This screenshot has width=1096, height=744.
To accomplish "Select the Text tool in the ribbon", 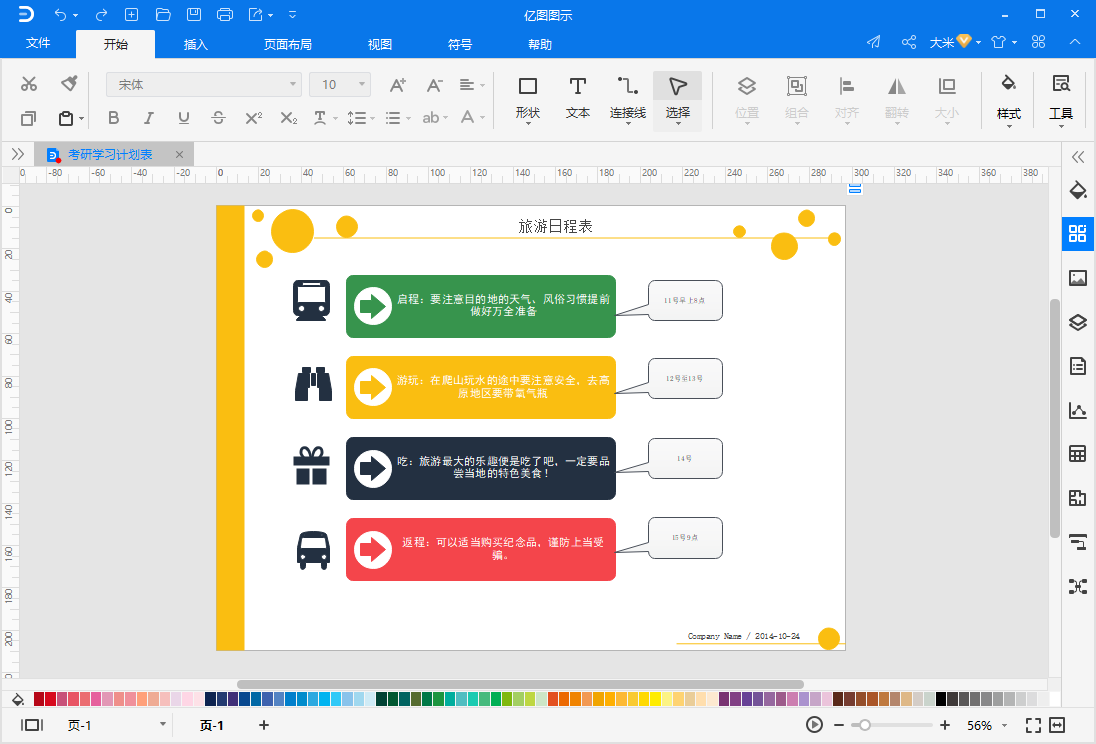I will coord(577,99).
